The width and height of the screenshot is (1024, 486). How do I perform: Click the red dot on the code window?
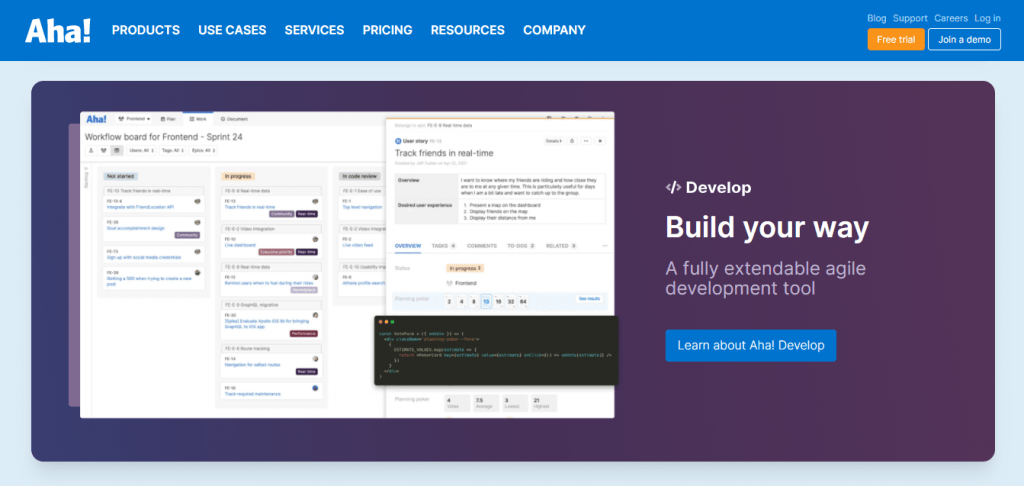coord(381,322)
